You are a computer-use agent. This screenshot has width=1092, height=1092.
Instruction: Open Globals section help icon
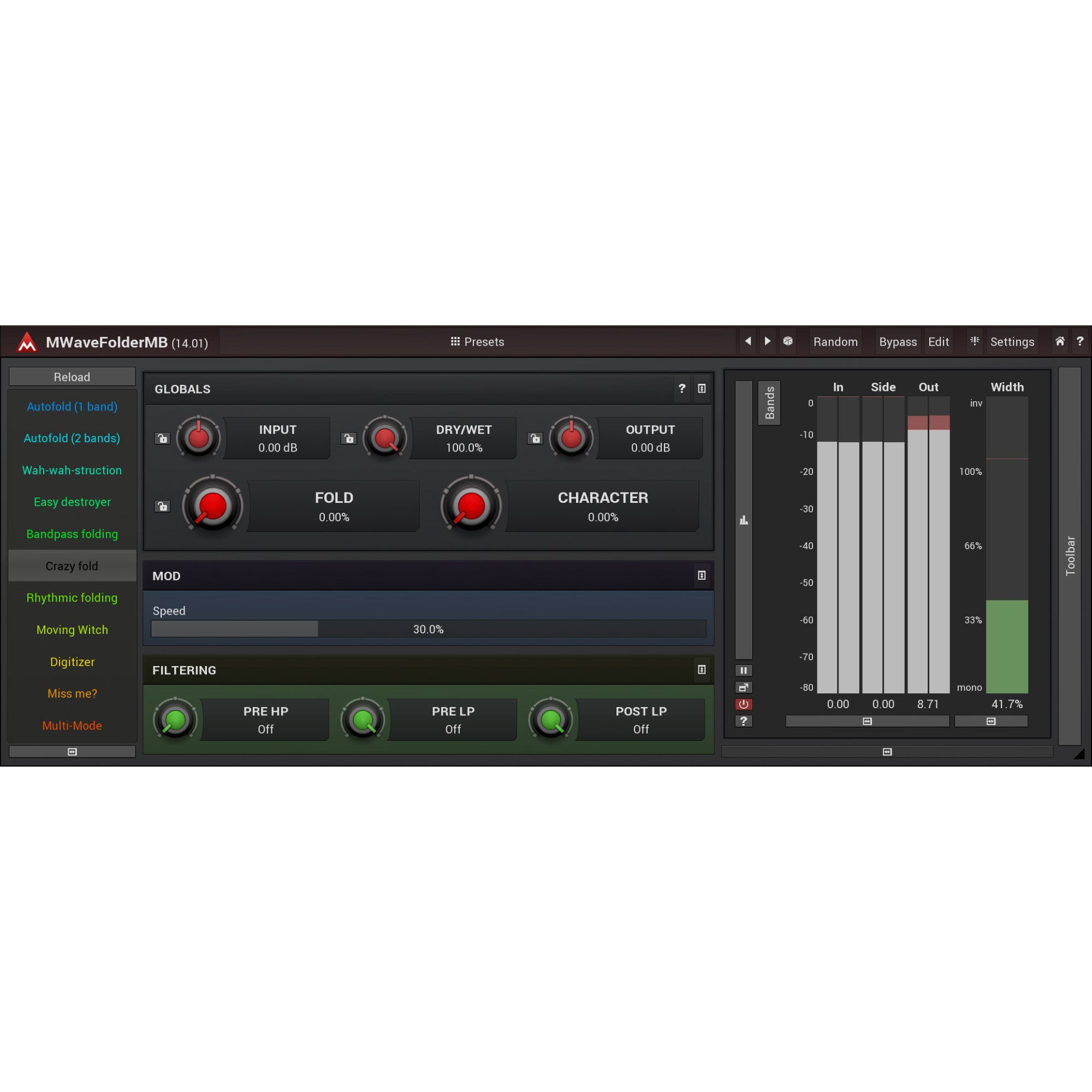[681, 388]
